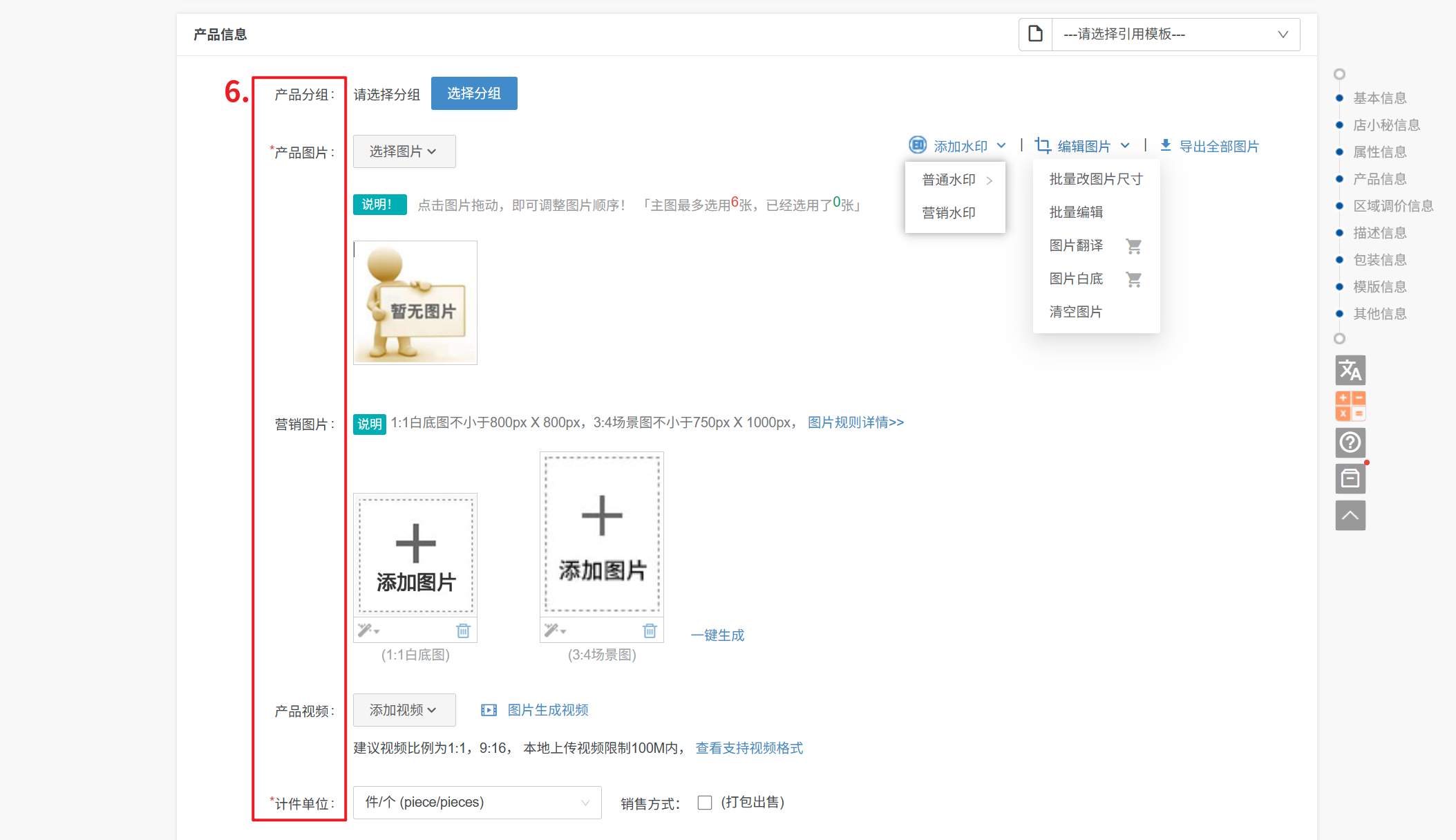Choose 营销水印 from watermark menu
1456x840 pixels.
[948, 213]
